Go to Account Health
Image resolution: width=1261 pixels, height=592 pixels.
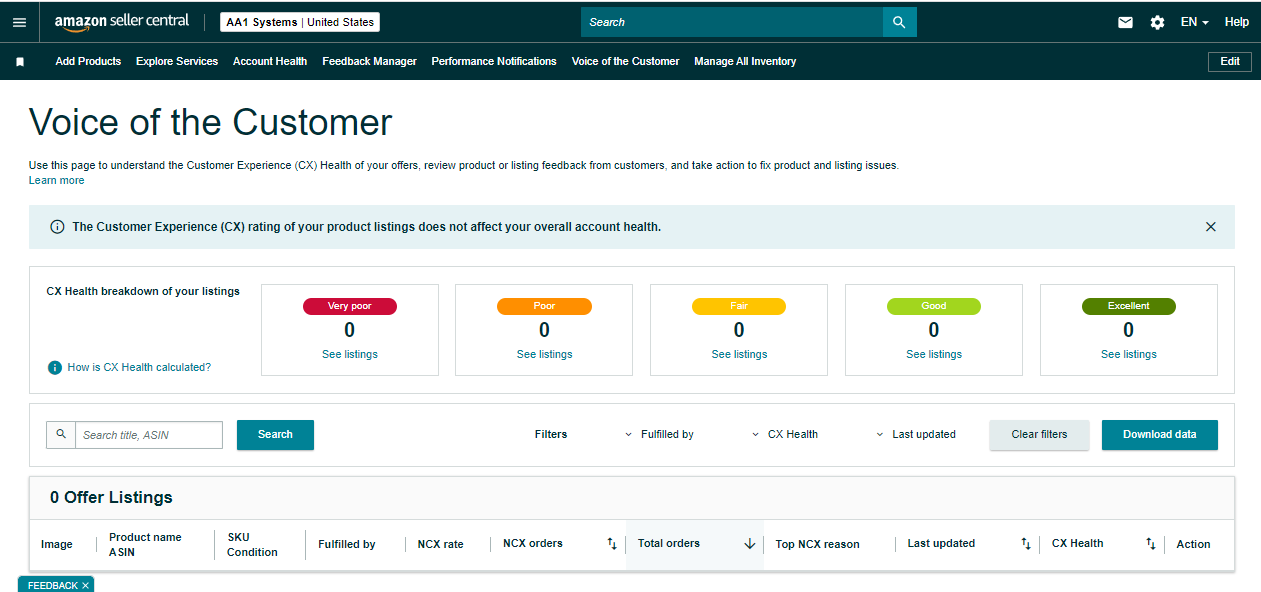pyautogui.click(x=270, y=62)
